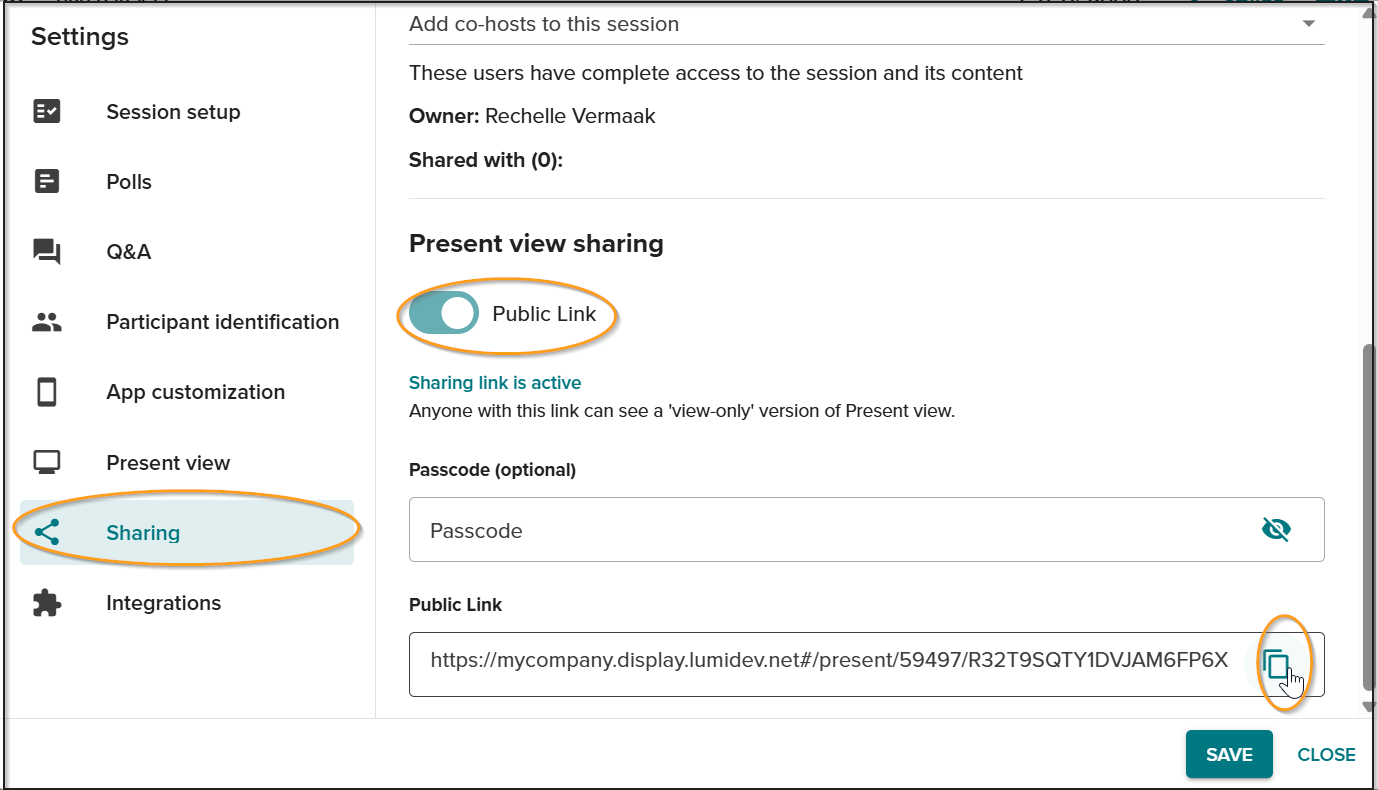The image size is (1378, 790).
Task: Expand the Add co-hosts dropdown arrow
Action: pyautogui.click(x=1309, y=24)
